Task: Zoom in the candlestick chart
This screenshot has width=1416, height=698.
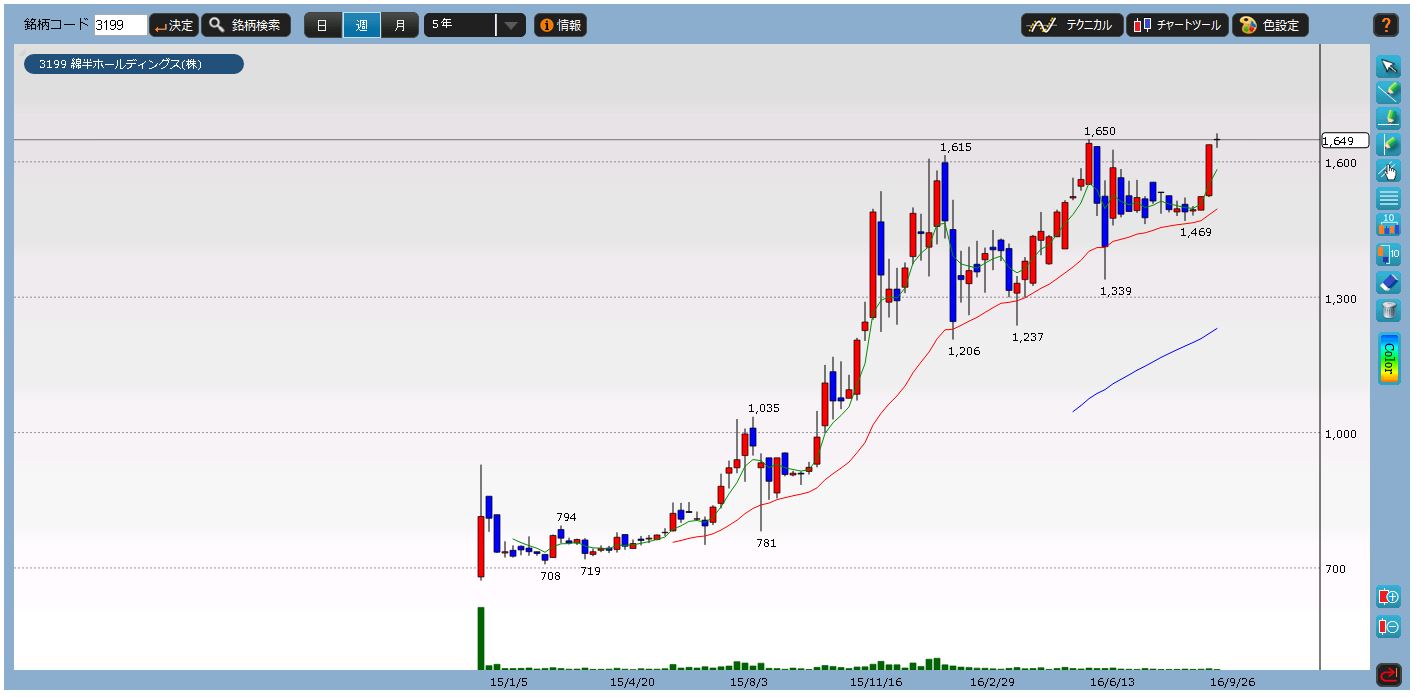Action: click(x=1388, y=597)
